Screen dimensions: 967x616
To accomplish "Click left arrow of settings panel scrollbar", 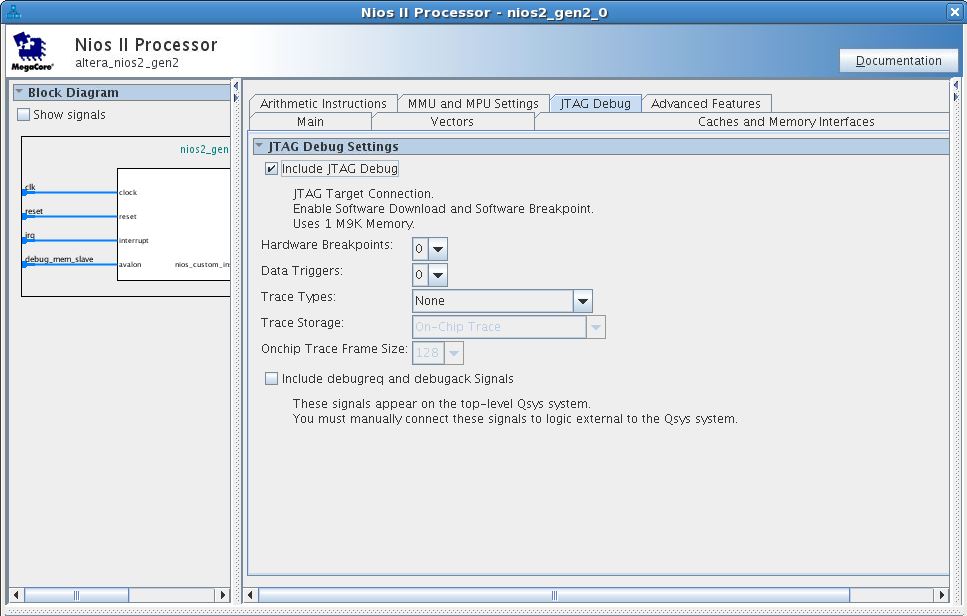I will 250,595.
